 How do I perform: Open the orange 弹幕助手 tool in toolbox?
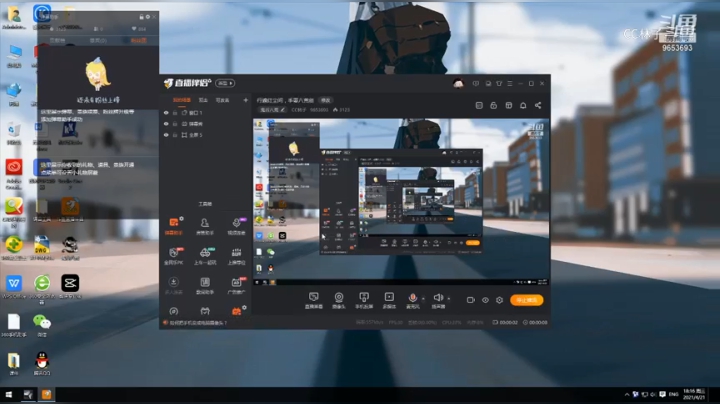(174, 226)
